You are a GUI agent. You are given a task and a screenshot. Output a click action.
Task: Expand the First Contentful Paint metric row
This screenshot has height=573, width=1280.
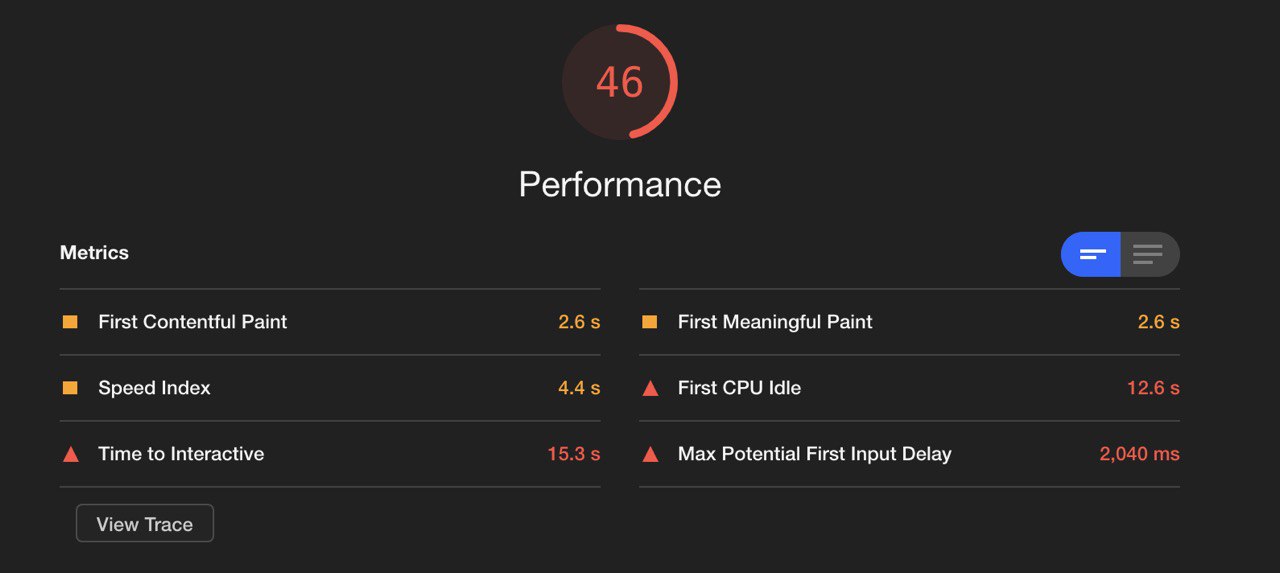330,322
